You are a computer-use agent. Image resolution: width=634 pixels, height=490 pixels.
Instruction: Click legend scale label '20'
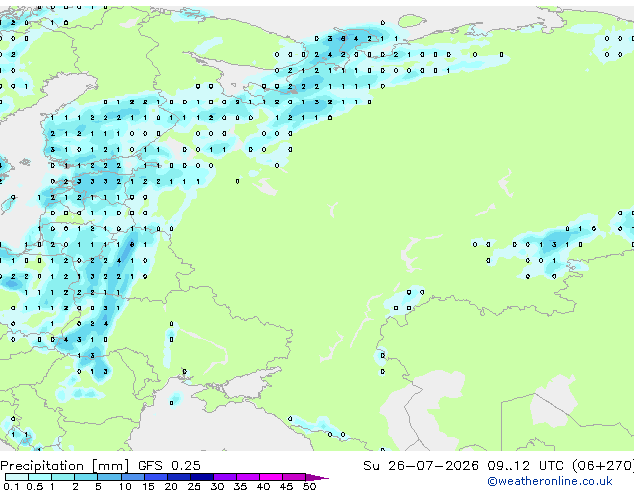tap(171, 486)
